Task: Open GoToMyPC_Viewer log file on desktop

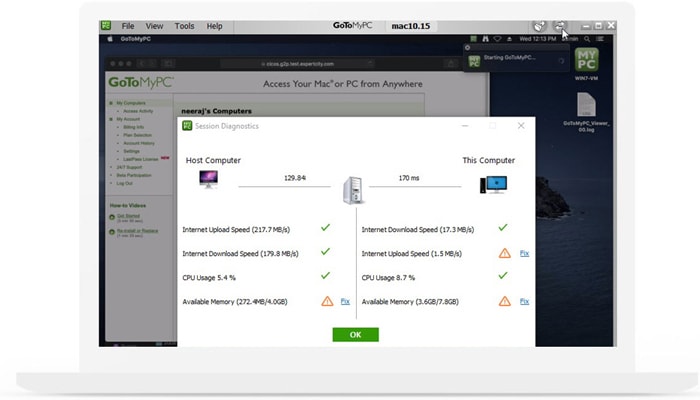Action: tap(586, 108)
